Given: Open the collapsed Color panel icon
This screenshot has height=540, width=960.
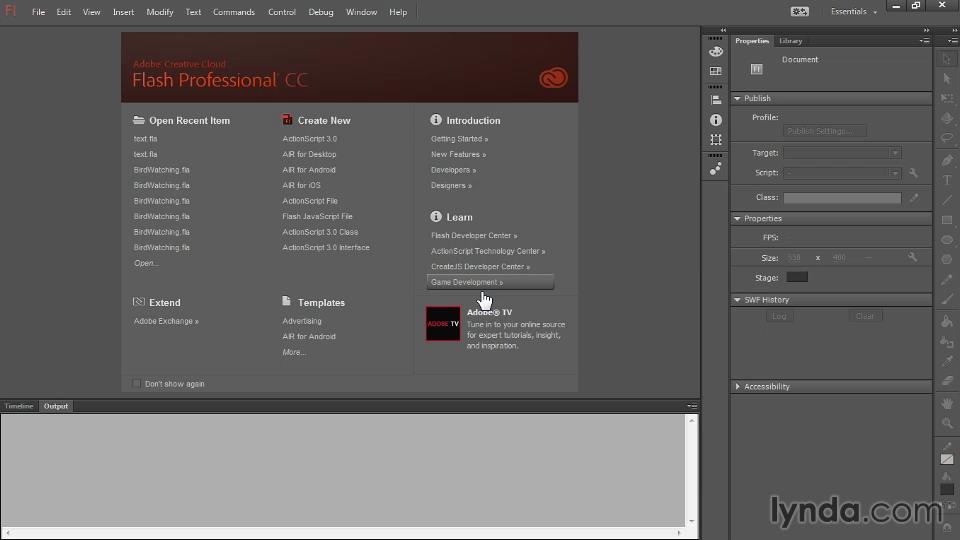Looking at the screenshot, I should click(x=715, y=52).
